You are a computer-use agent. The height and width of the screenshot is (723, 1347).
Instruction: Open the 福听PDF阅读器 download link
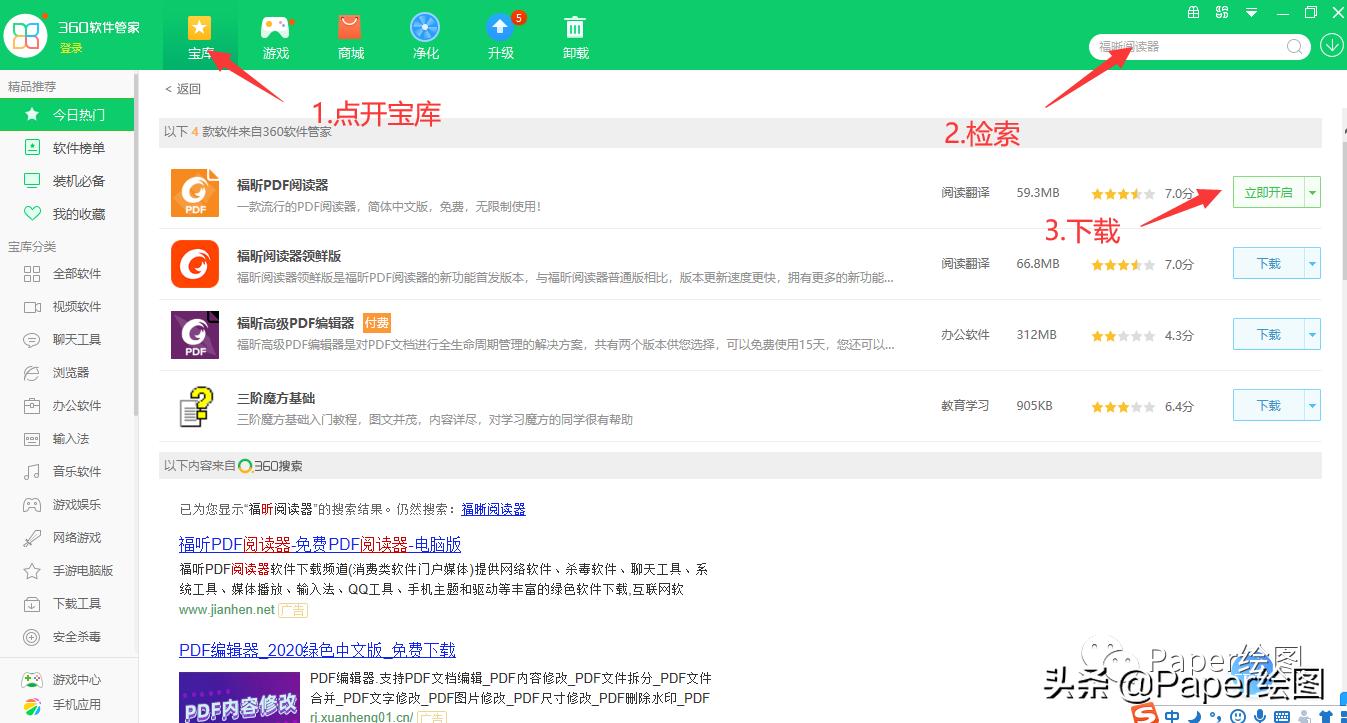click(320, 543)
